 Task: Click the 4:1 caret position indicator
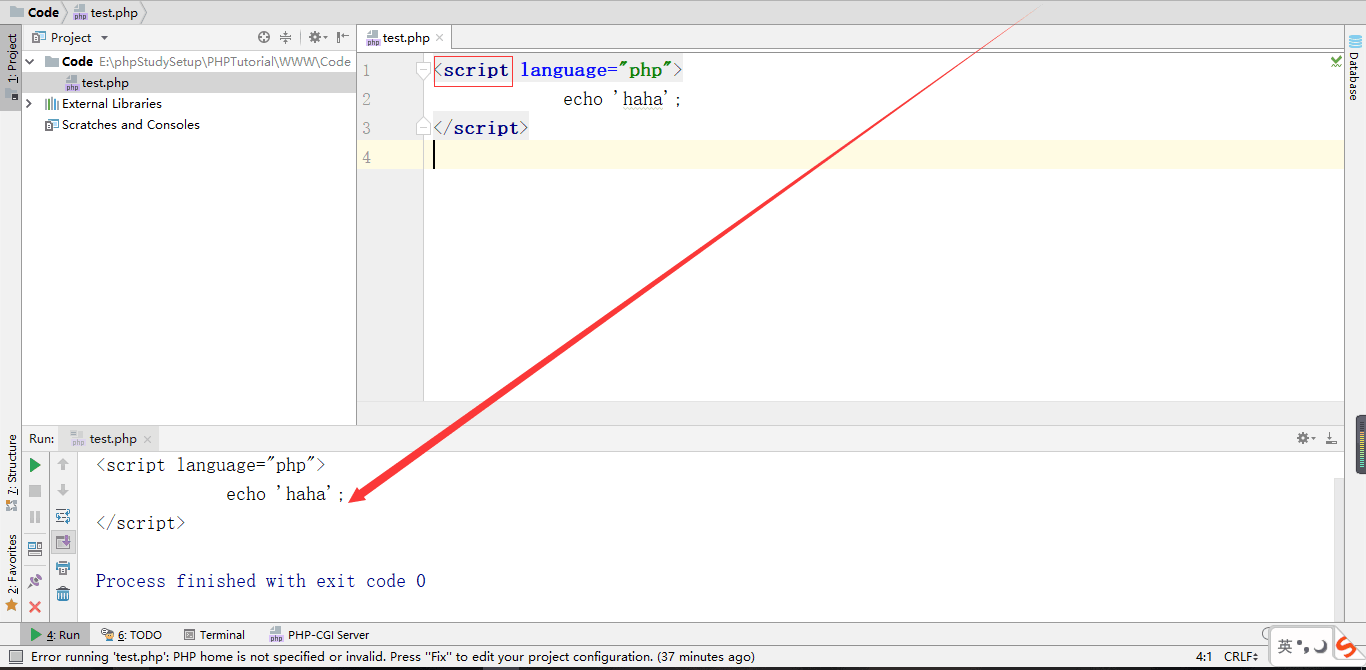coord(1204,657)
